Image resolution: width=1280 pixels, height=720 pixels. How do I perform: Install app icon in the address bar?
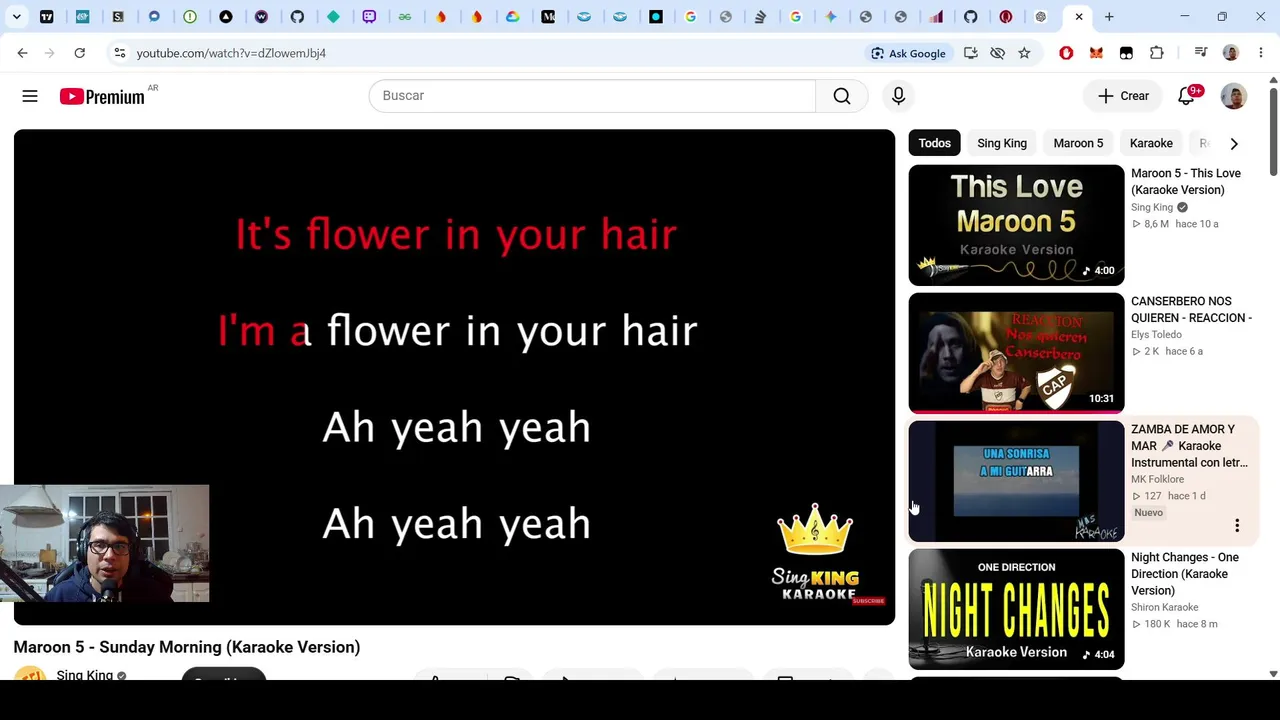(x=970, y=53)
